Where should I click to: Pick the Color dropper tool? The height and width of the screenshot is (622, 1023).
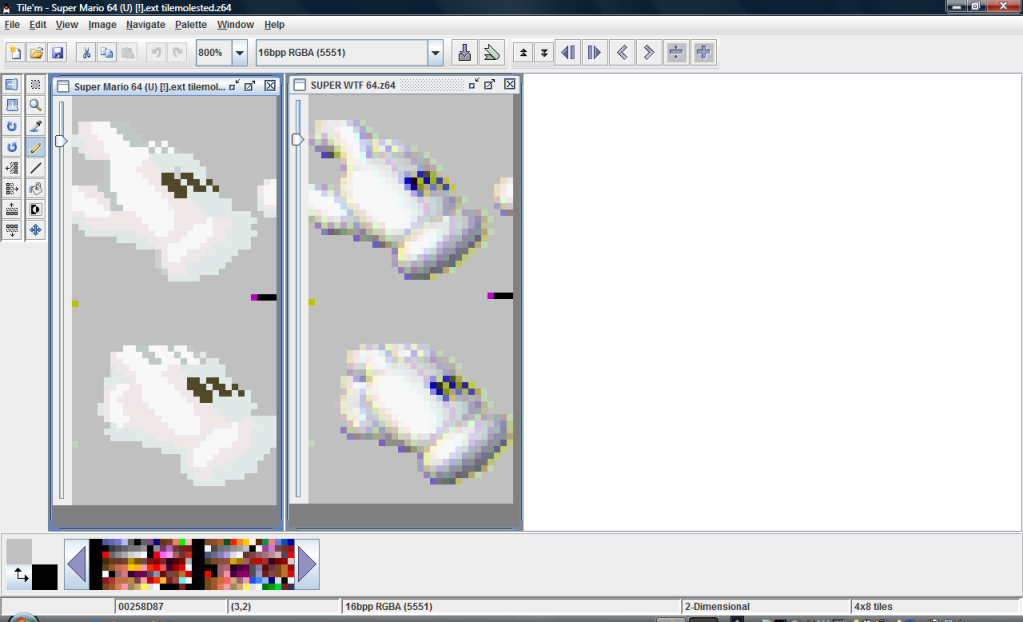click(x=36, y=126)
